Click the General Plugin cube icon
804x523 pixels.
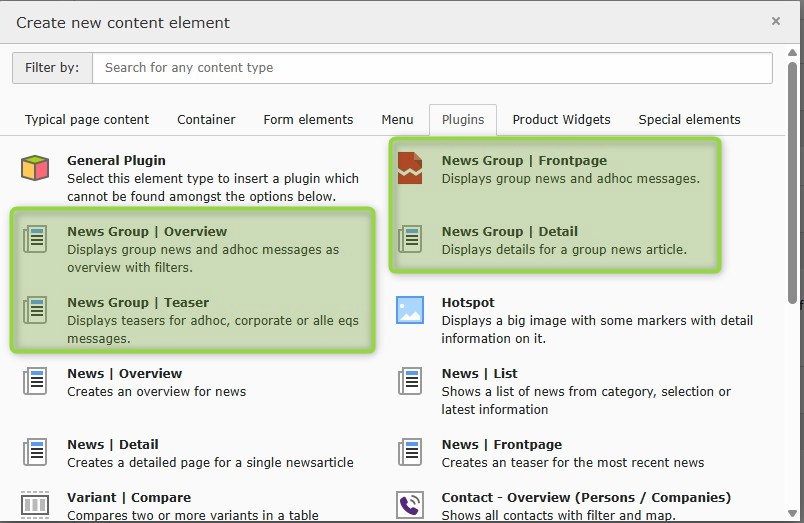pyautogui.click(x=35, y=168)
